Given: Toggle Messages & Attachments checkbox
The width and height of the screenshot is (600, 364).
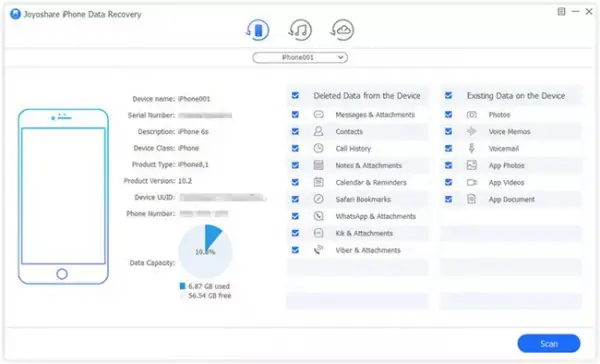Looking at the screenshot, I should 295,114.
